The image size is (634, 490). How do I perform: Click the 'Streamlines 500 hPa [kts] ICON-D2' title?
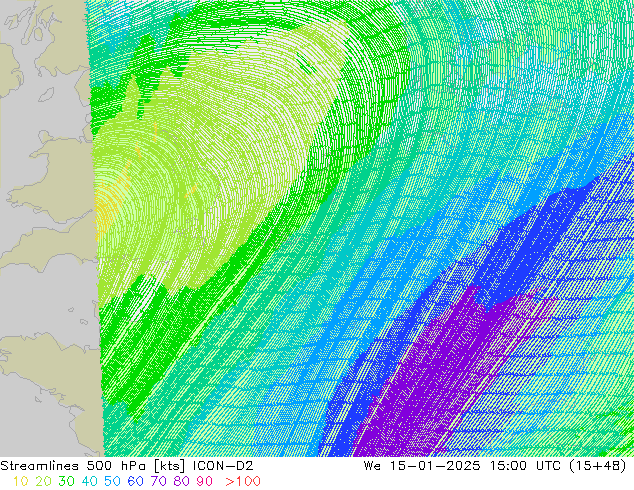coord(127,466)
